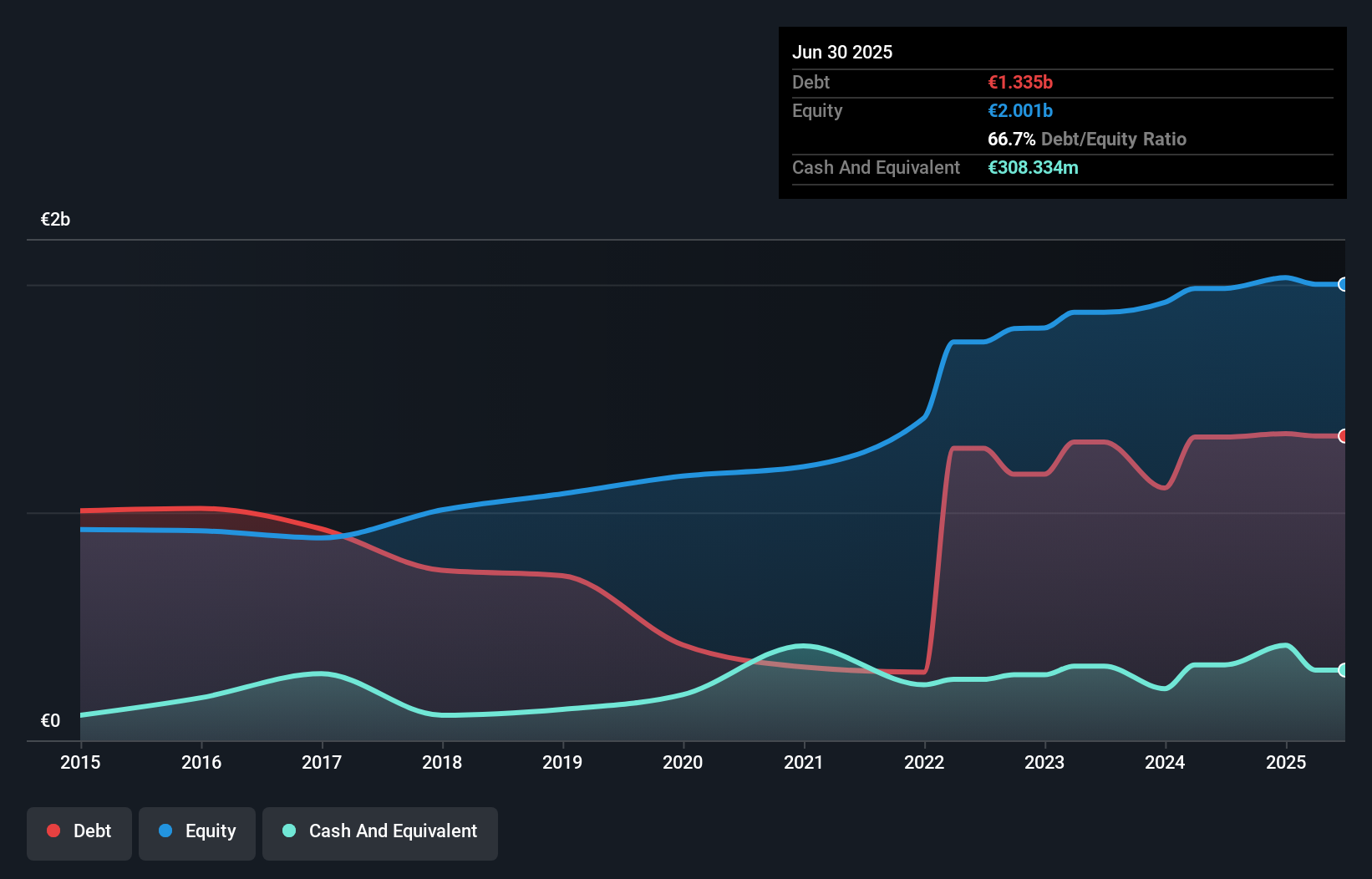
Task: Click the teal Cash And Equivalent legend dot
Action: (288, 831)
